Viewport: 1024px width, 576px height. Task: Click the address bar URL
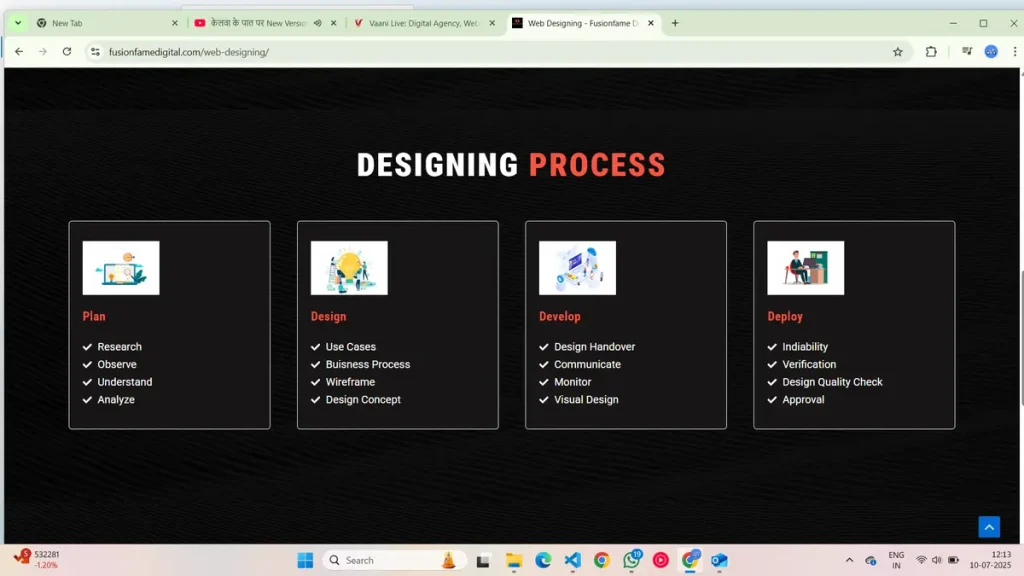coord(189,52)
